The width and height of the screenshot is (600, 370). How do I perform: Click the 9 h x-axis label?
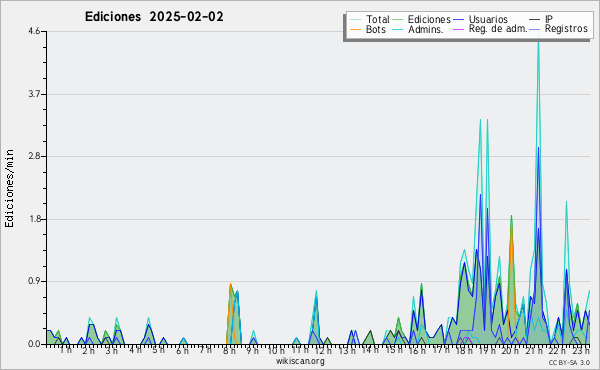(252, 350)
